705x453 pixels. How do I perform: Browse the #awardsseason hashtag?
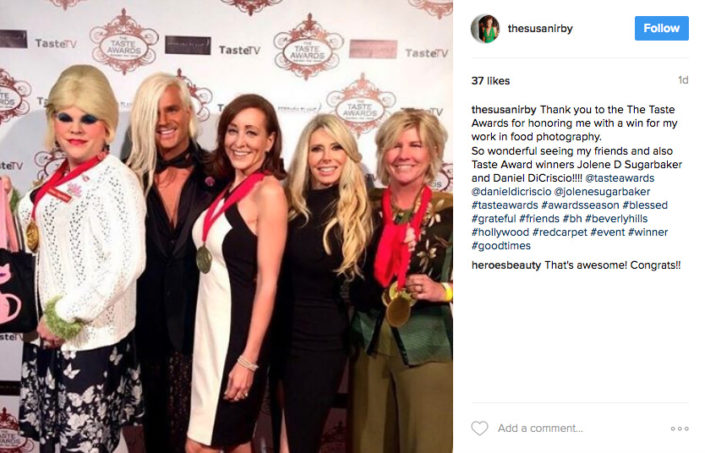[x=580, y=205]
